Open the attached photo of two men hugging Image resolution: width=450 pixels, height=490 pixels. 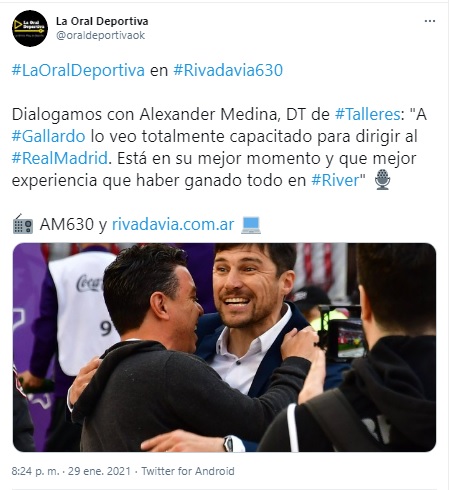224,347
